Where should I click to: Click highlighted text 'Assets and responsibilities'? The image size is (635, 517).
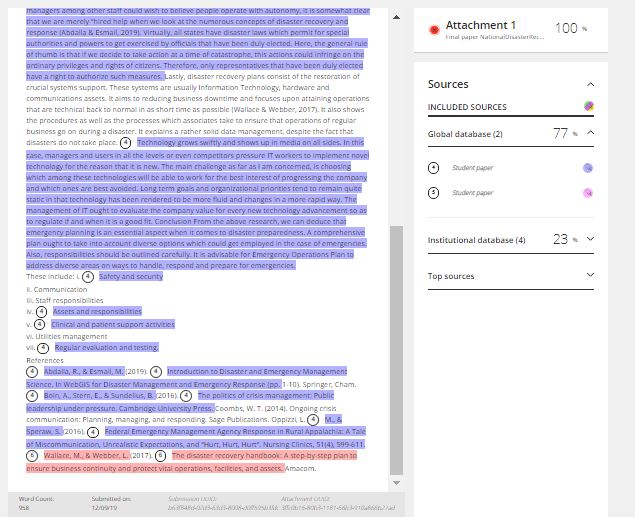click(x=97, y=311)
